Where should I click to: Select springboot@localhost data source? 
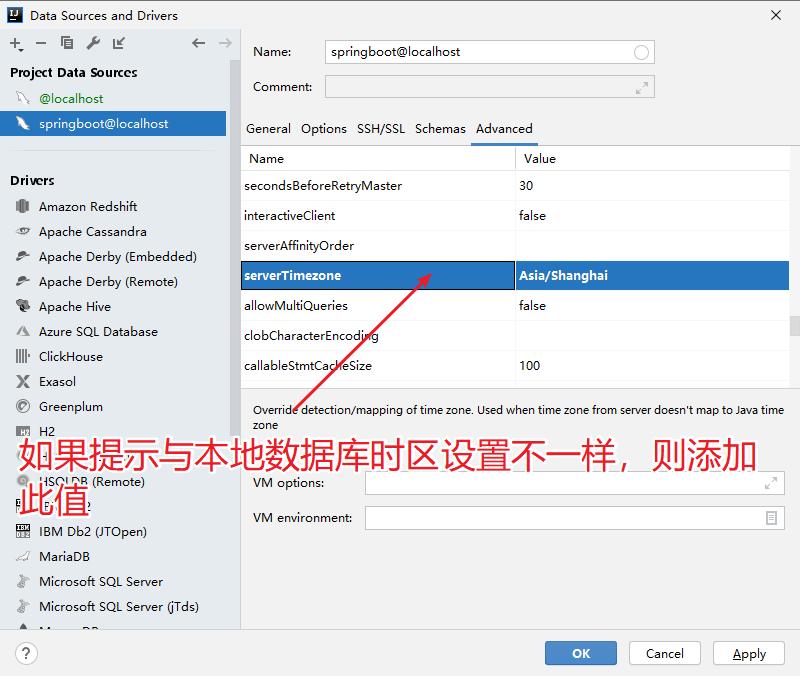click(113, 123)
